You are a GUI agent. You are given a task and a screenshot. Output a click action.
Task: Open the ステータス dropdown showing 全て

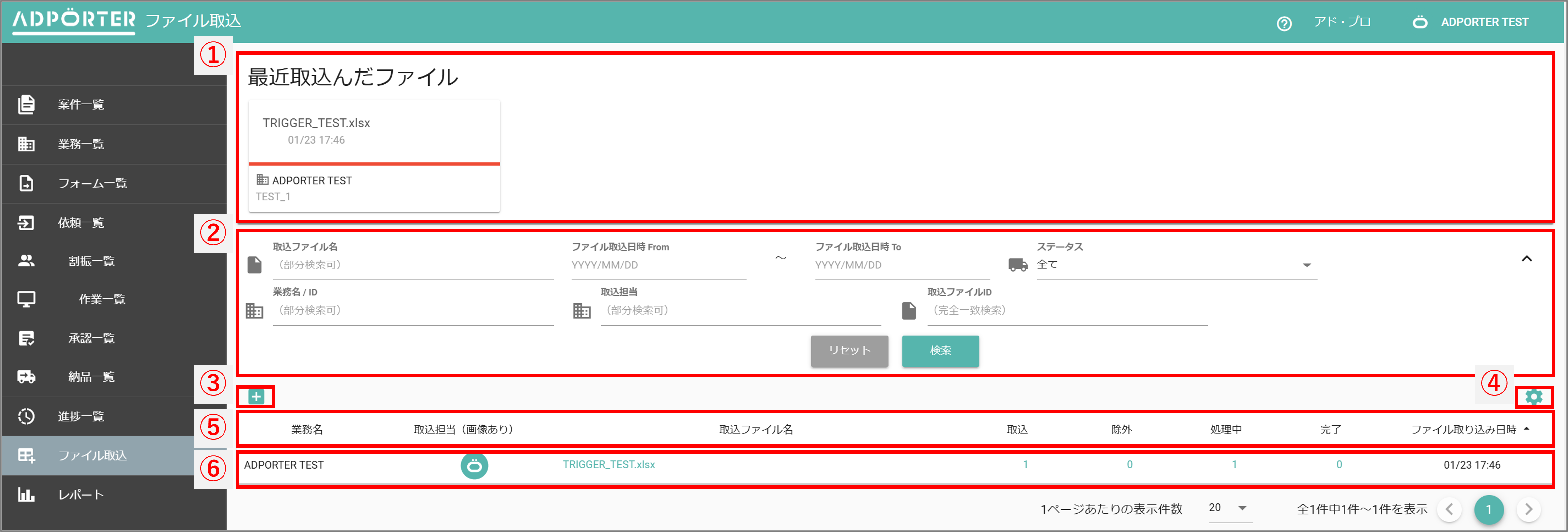[1176, 265]
